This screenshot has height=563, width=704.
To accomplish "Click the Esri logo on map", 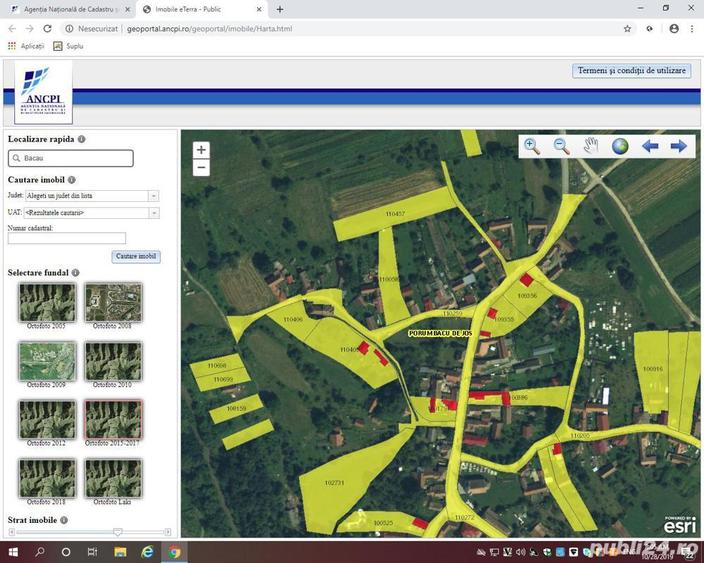I will (x=679, y=524).
